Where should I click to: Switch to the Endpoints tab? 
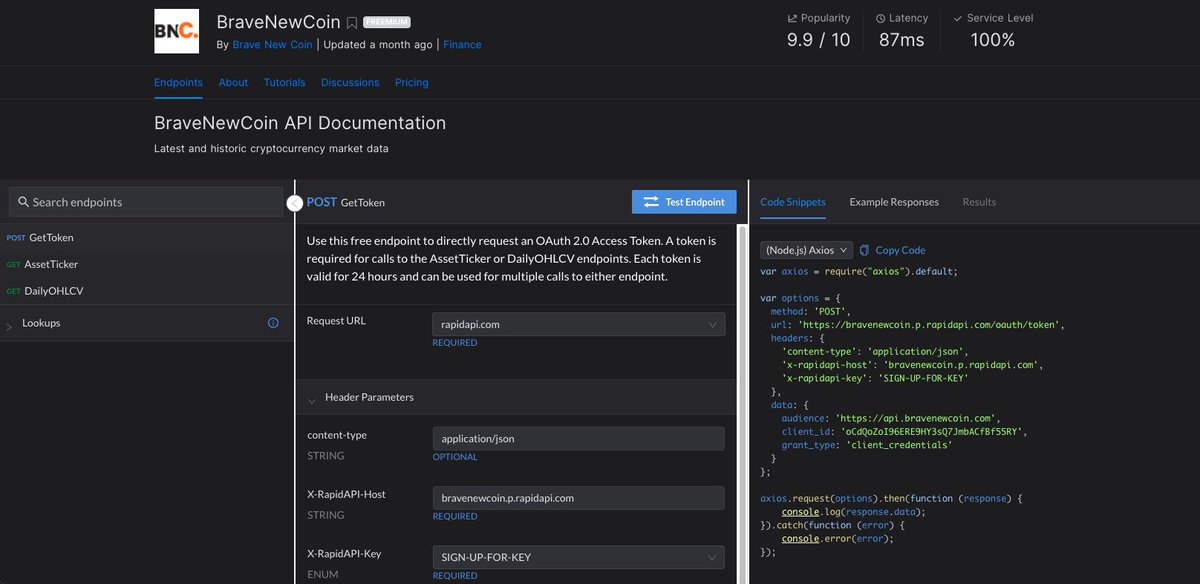(178, 82)
